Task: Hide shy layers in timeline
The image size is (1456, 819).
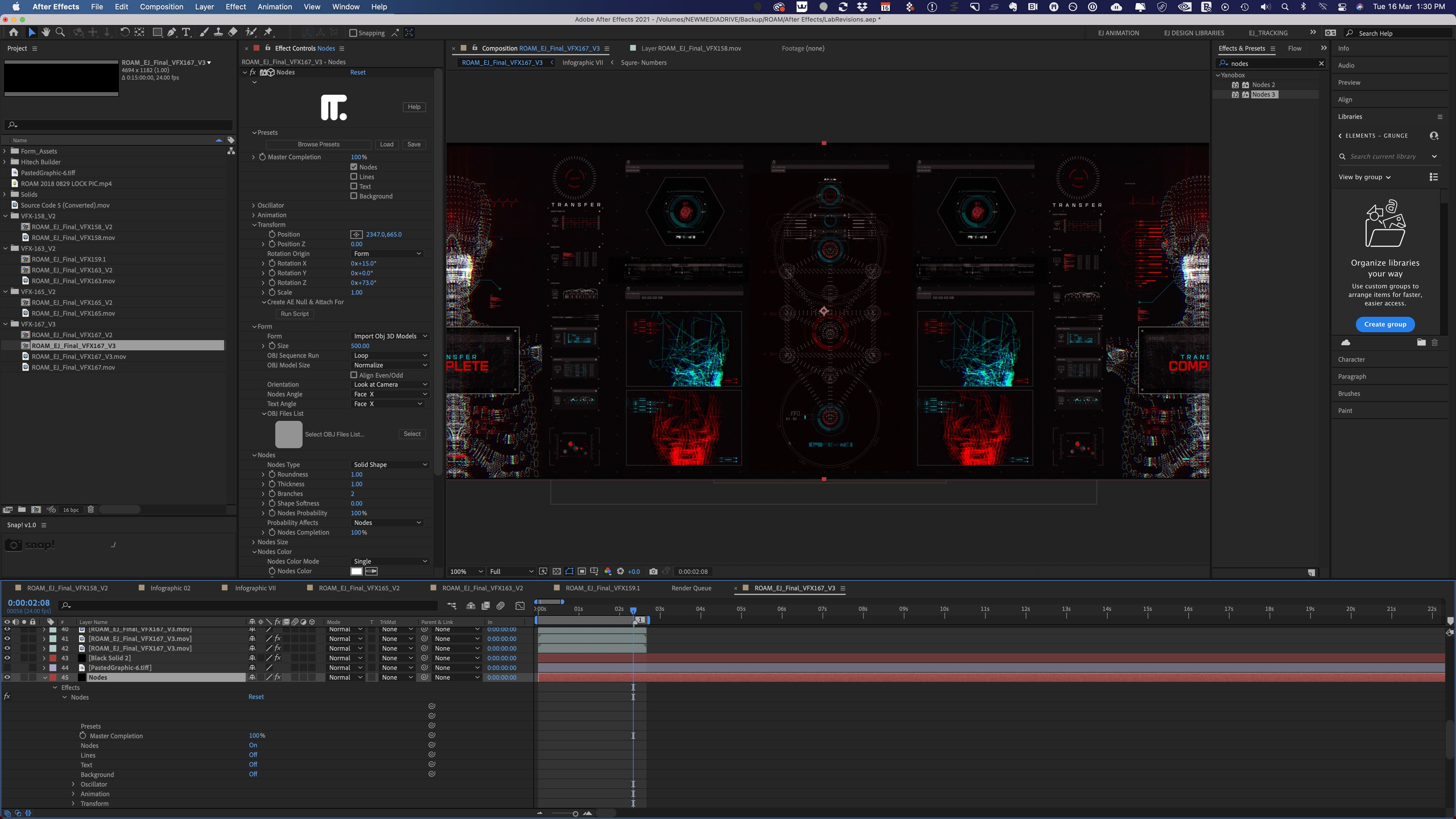Action: pos(470,606)
